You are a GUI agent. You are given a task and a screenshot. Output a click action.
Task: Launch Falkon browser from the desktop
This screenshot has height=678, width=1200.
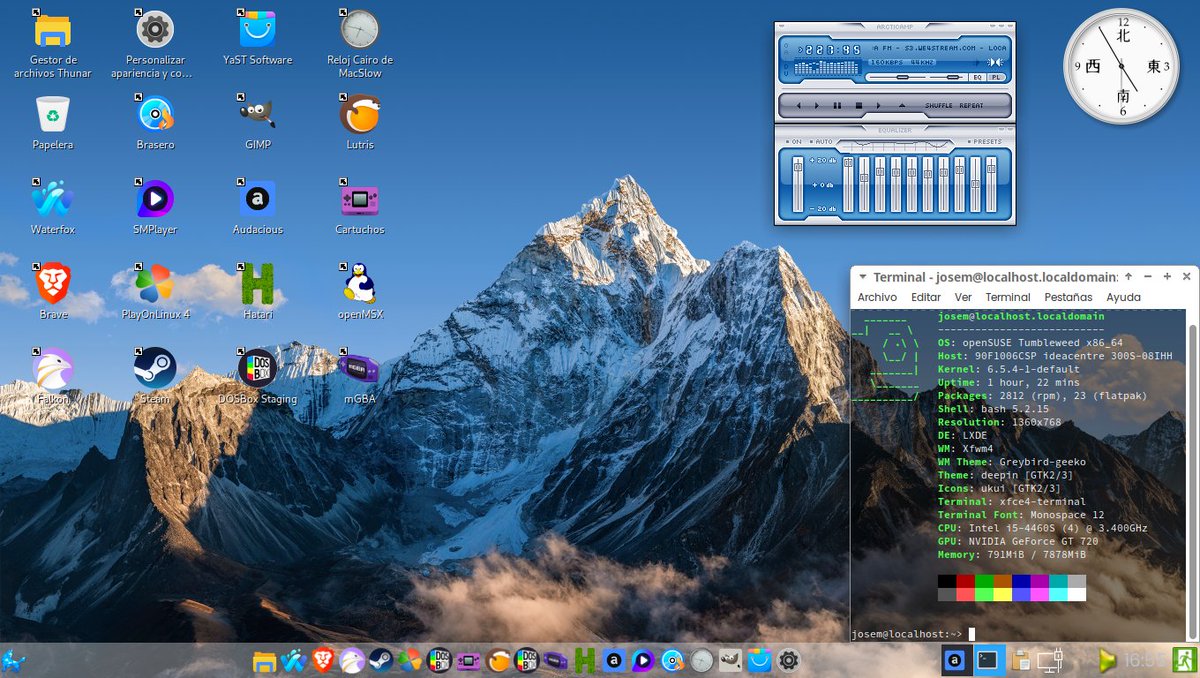[x=53, y=377]
